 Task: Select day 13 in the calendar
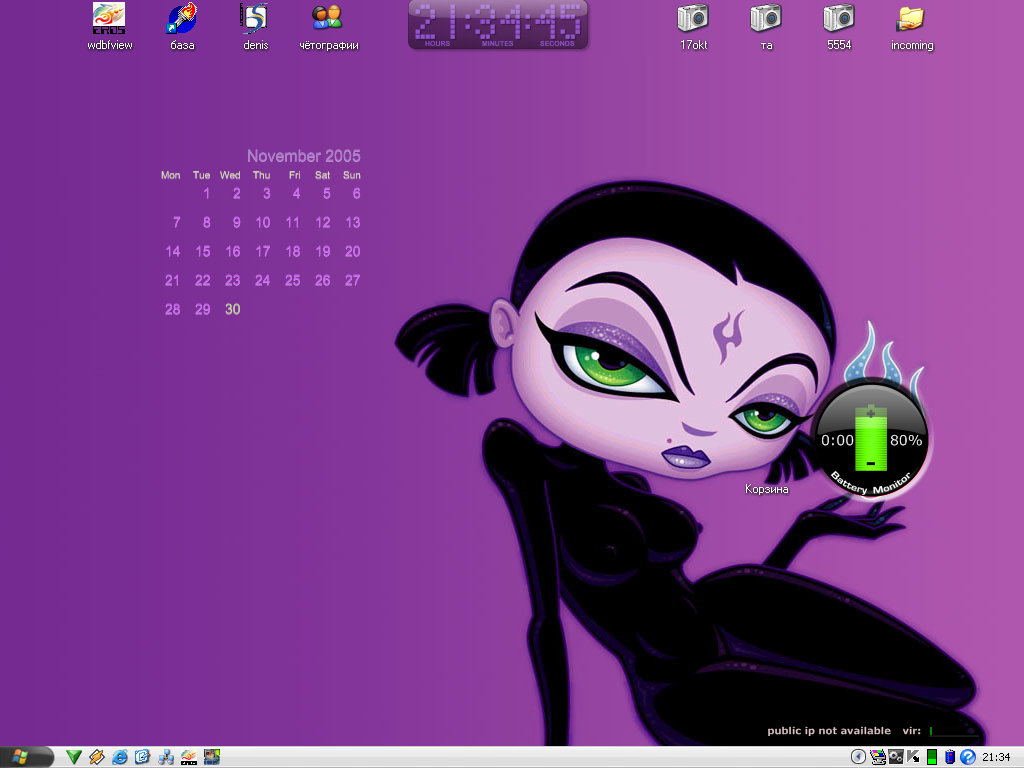click(x=353, y=223)
